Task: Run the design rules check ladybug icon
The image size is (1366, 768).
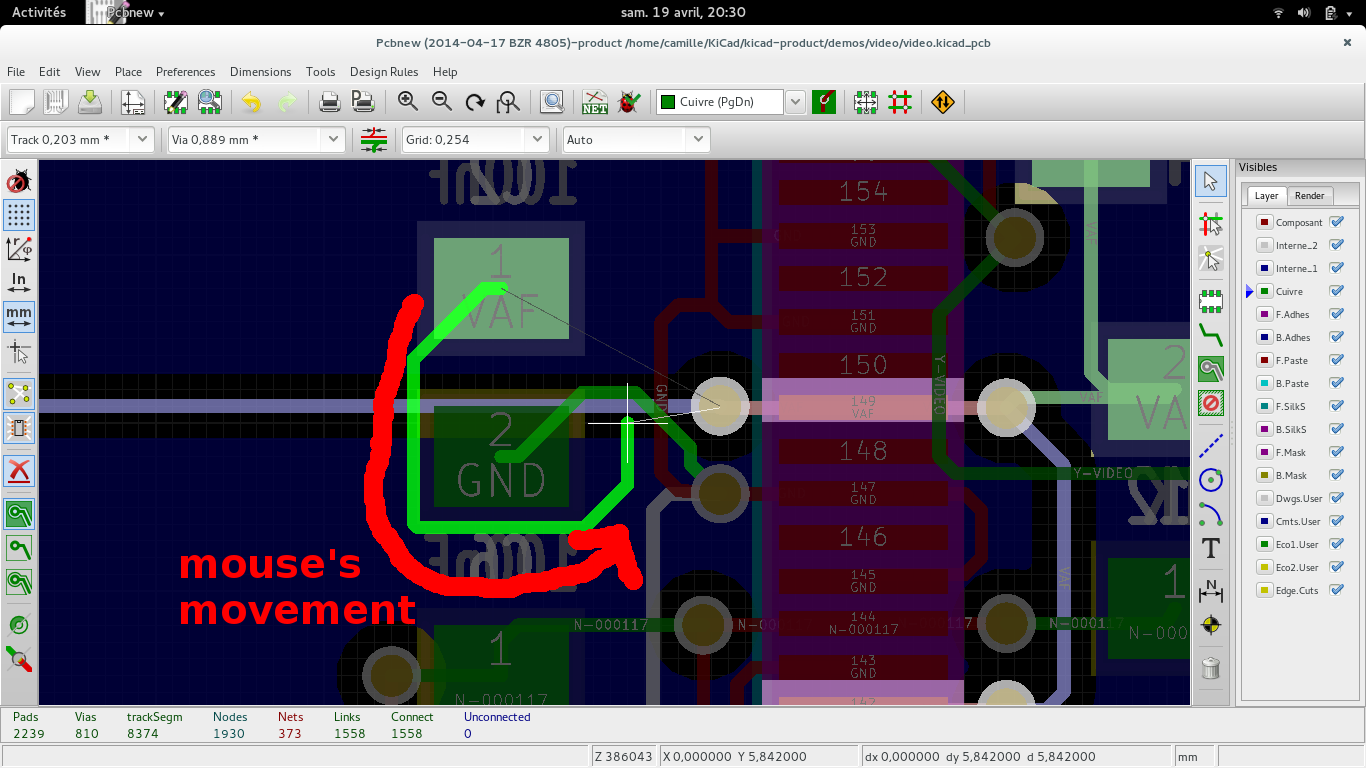Action: click(628, 101)
